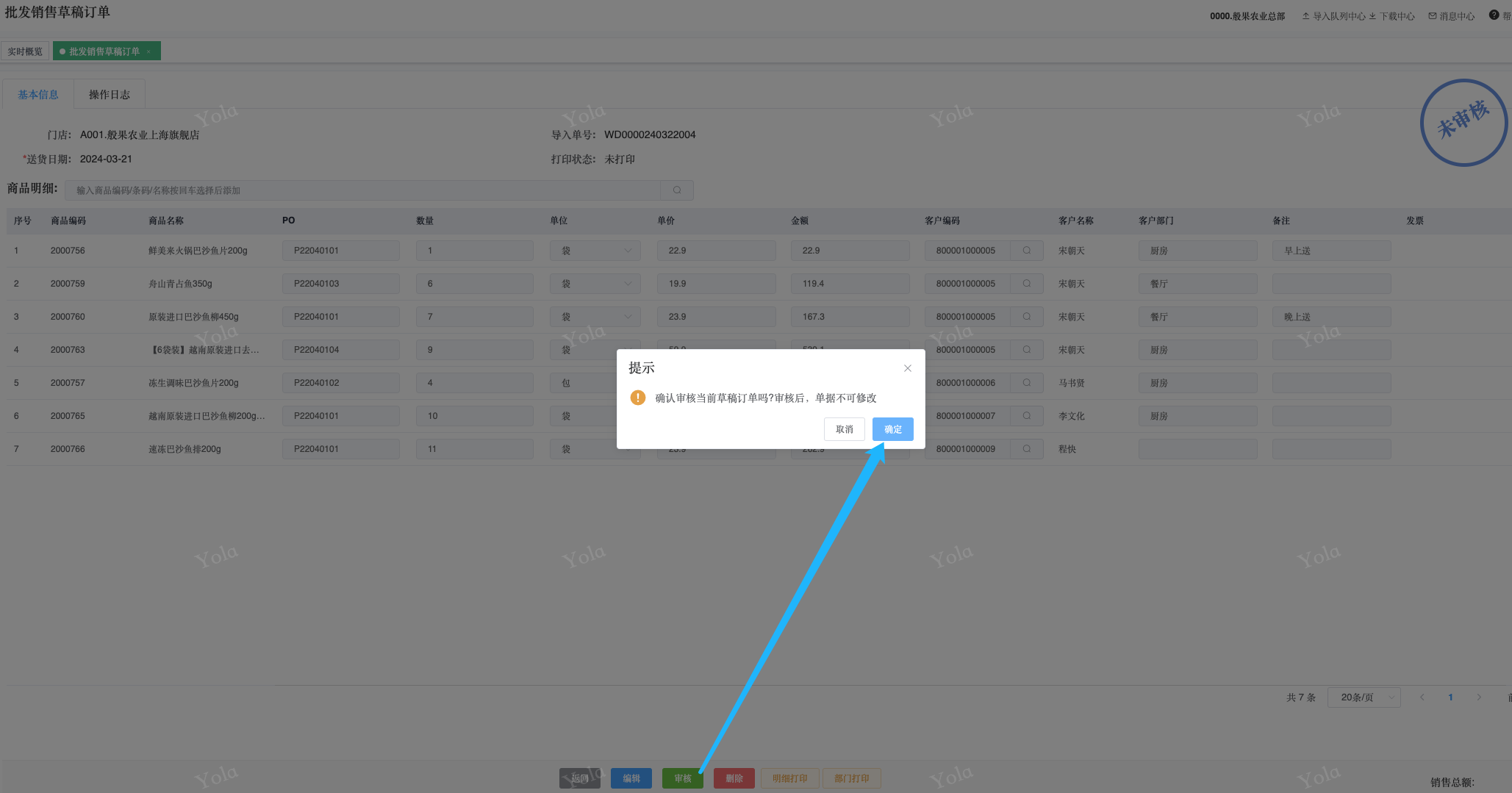This screenshot has width=1512, height=793.
Task: Click the customer code field 800001000006
Action: click(968, 383)
